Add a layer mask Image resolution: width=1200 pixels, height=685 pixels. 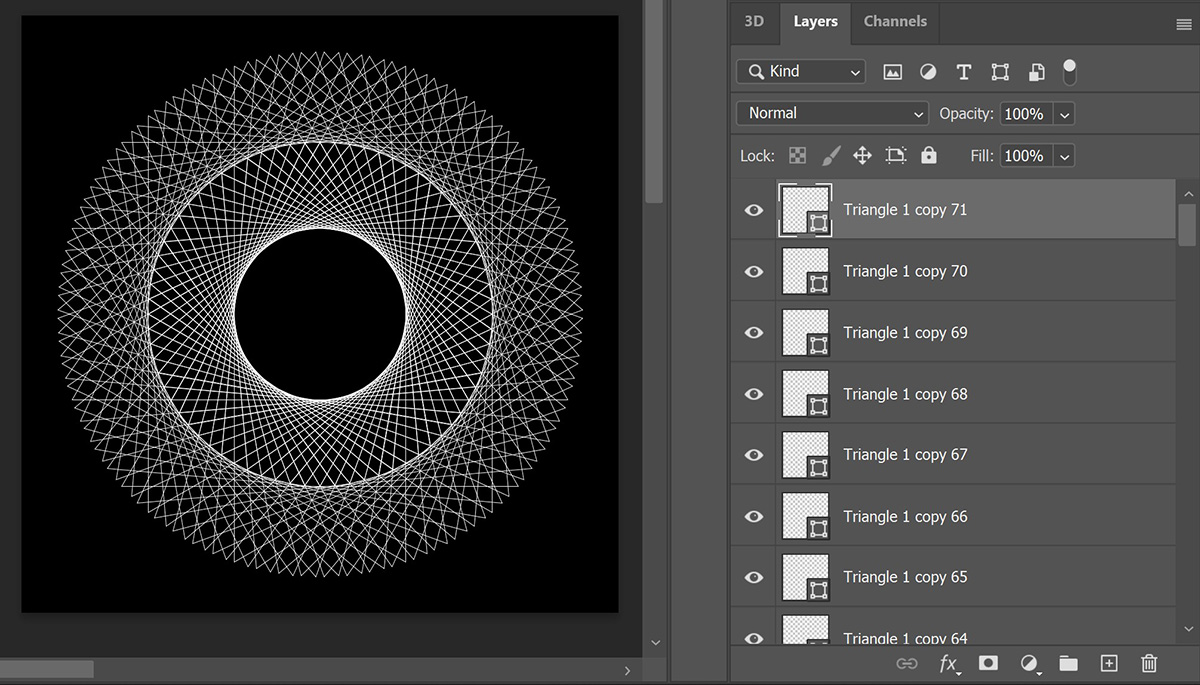pos(987,663)
